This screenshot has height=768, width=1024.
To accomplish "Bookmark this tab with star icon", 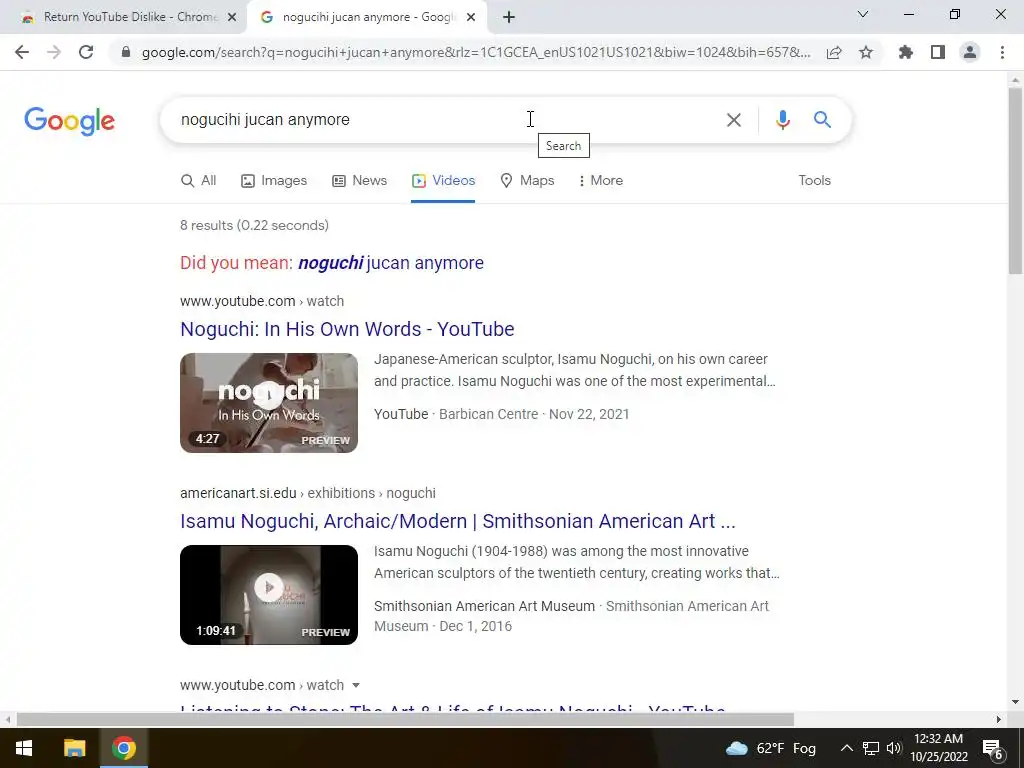I will click(x=866, y=52).
